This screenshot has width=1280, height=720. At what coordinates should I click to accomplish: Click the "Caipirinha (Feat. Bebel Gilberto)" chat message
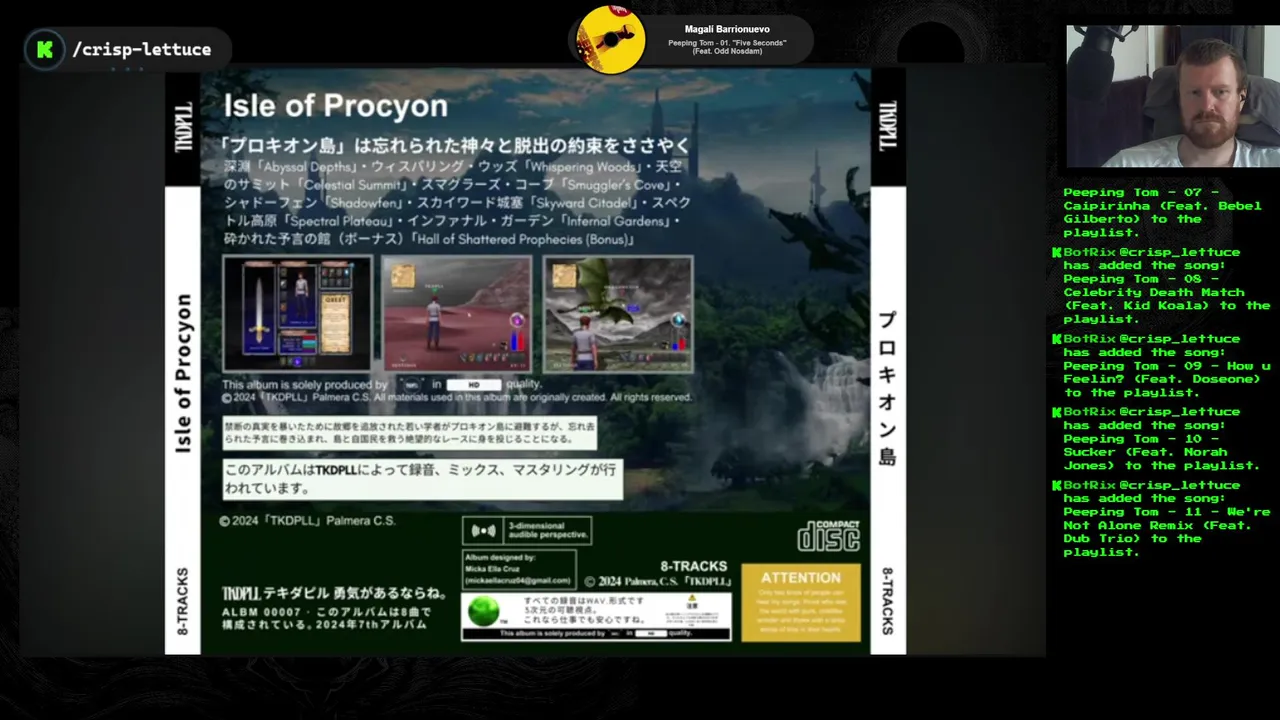point(1162,212)
